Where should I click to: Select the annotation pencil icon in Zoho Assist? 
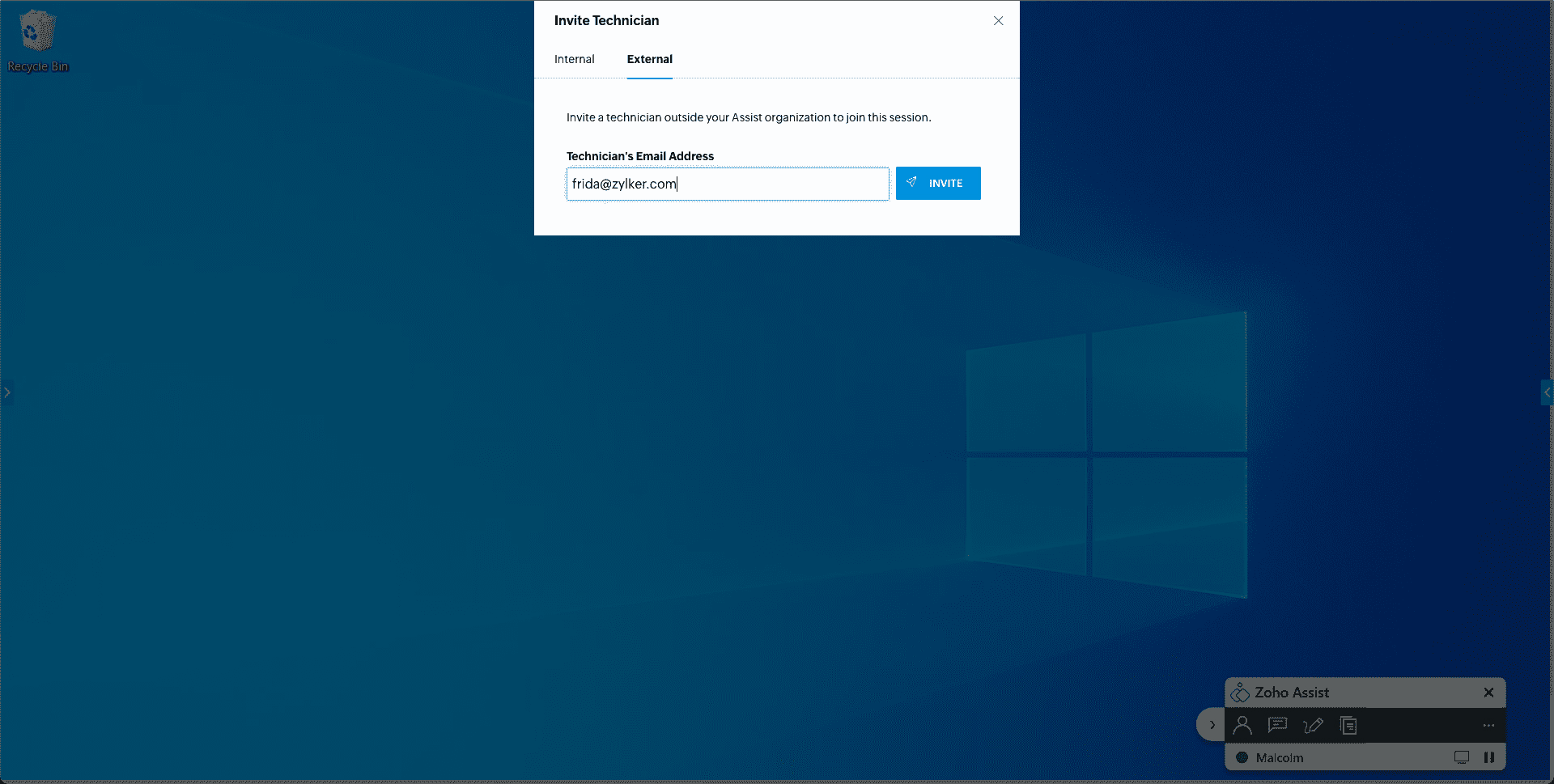[x=1313, y=726]
